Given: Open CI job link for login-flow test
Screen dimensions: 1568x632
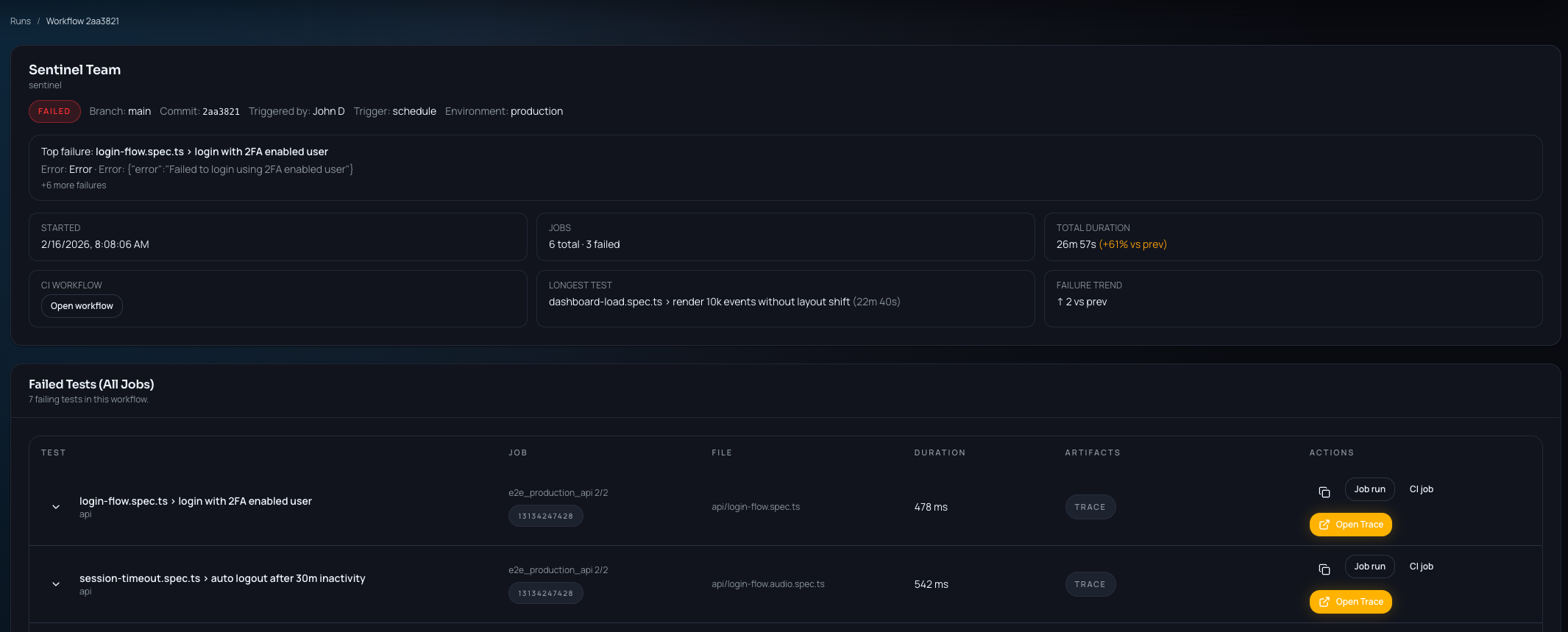Looking at the screenshot, I should [1421, 489].
